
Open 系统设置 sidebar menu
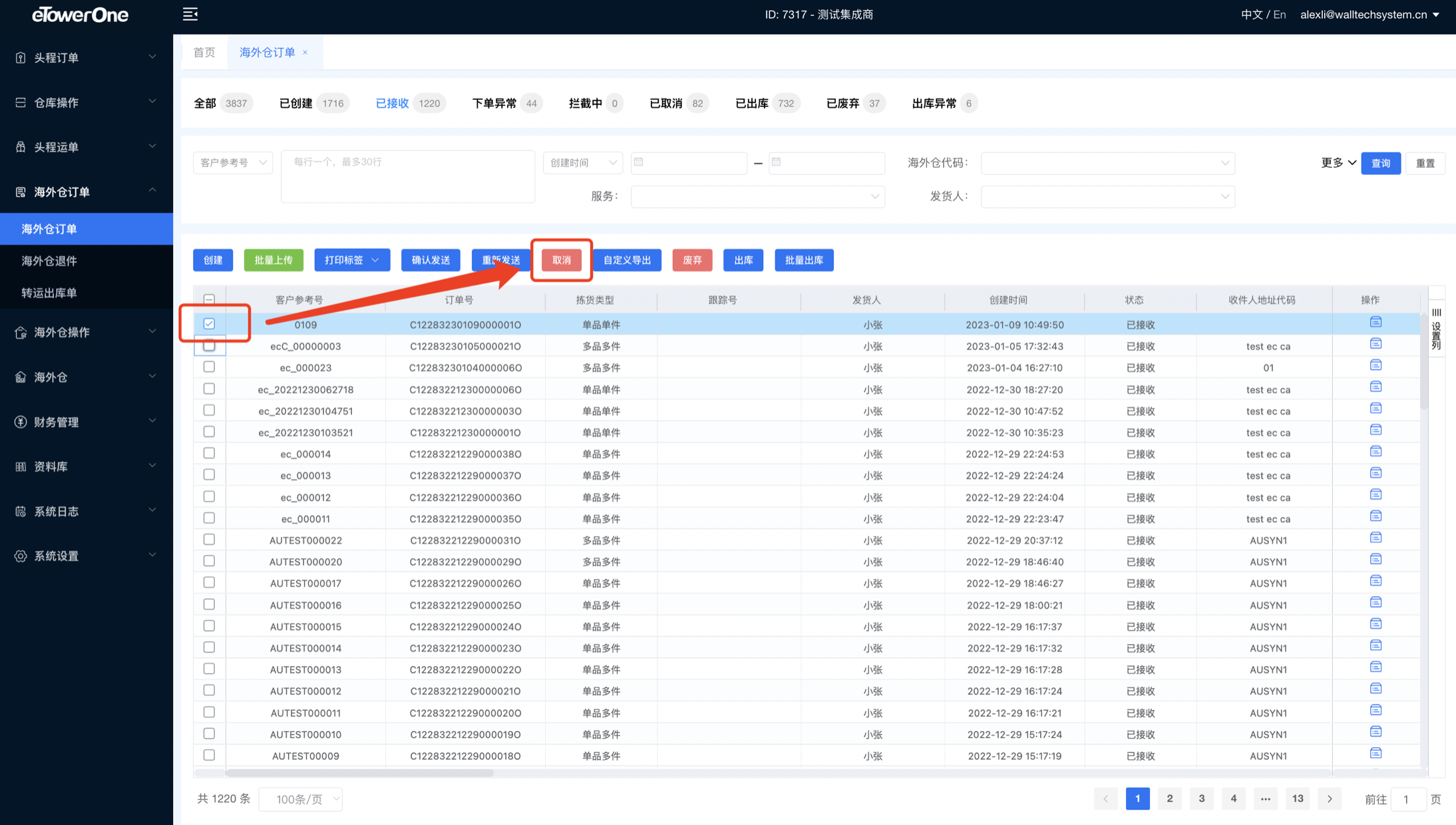(x=87, y=556)
